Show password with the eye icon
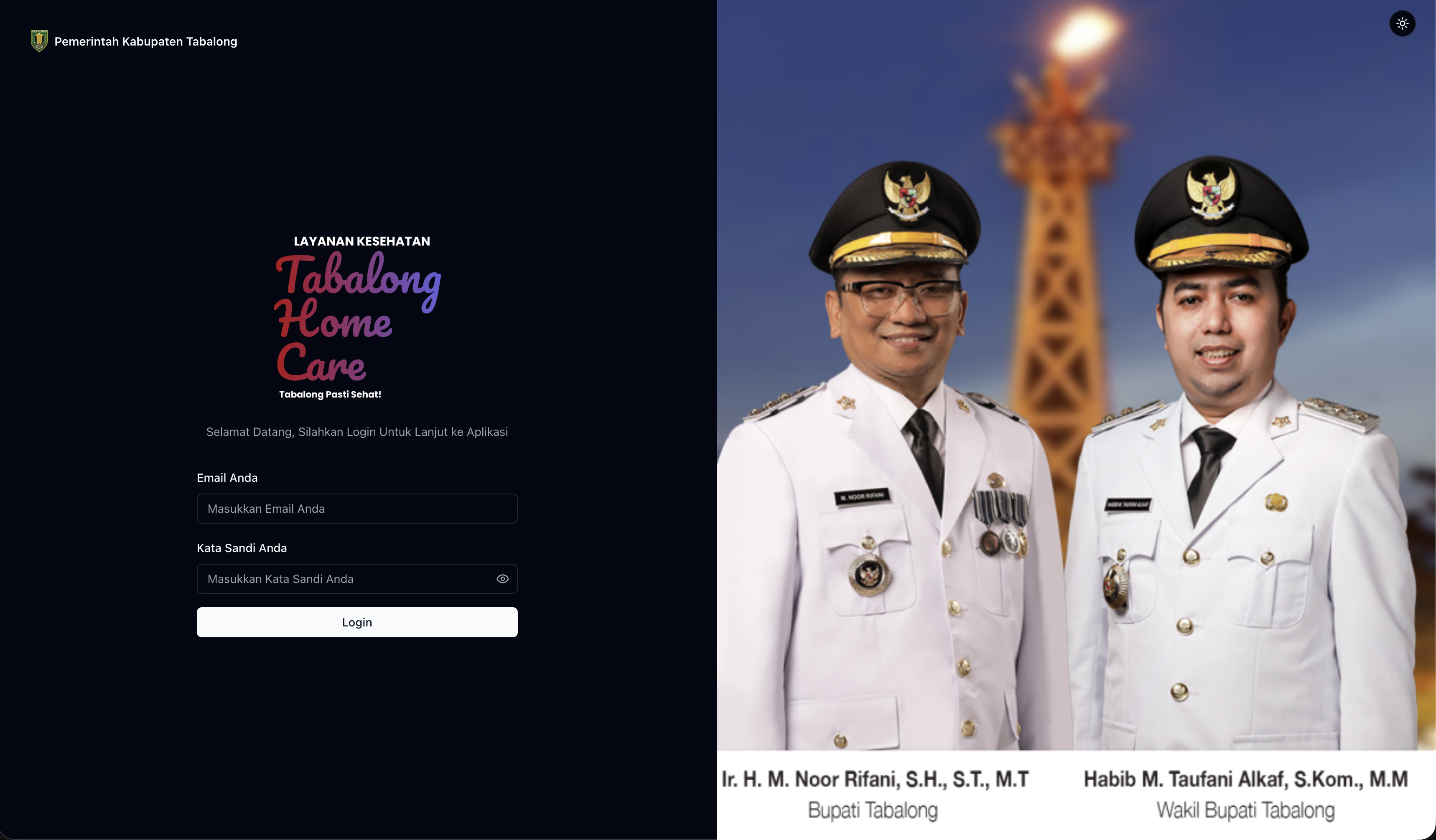Screen dimensions: 1436x840 [x=503, y=579]
